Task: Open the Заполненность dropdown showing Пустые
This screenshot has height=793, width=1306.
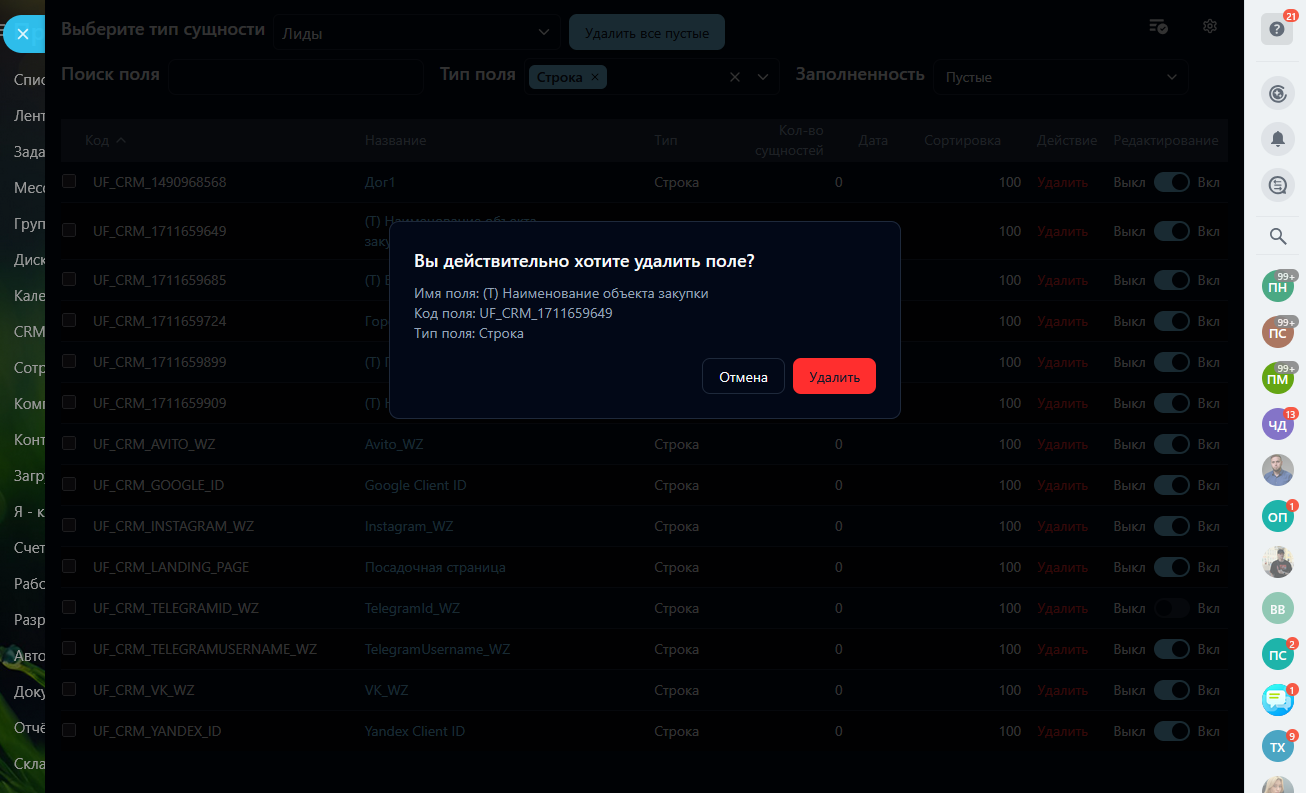Action: click(1060, 77)
